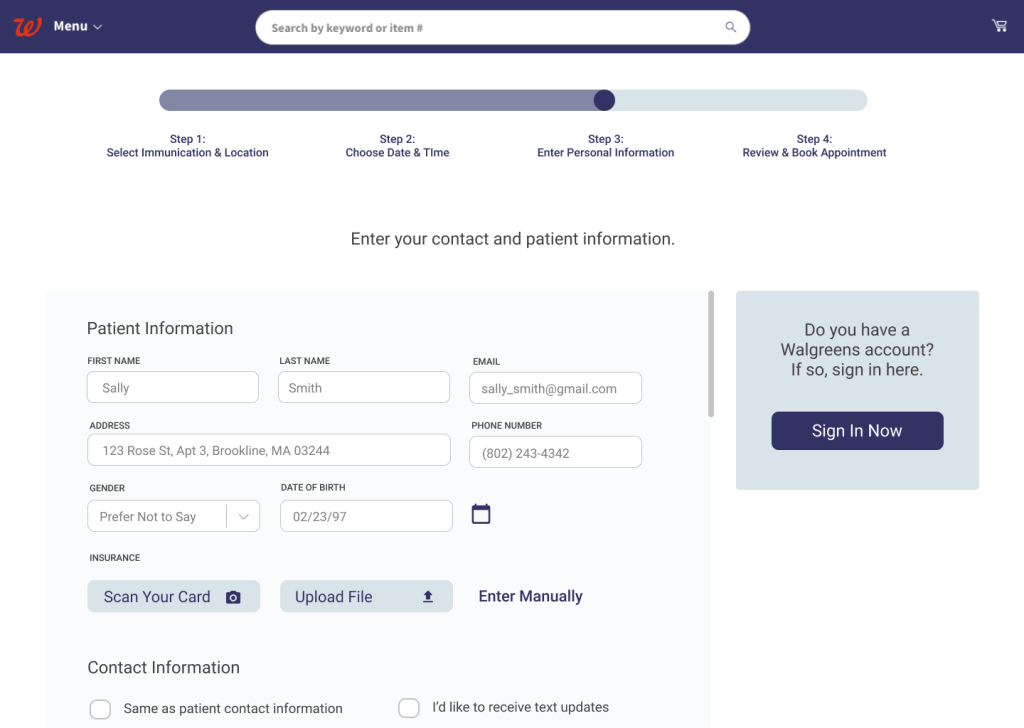Image resolution: width=1024 pixels, height=728 pixels.
Task: Click the form's vertical scrollbar
Action: (x=711, y=354)
